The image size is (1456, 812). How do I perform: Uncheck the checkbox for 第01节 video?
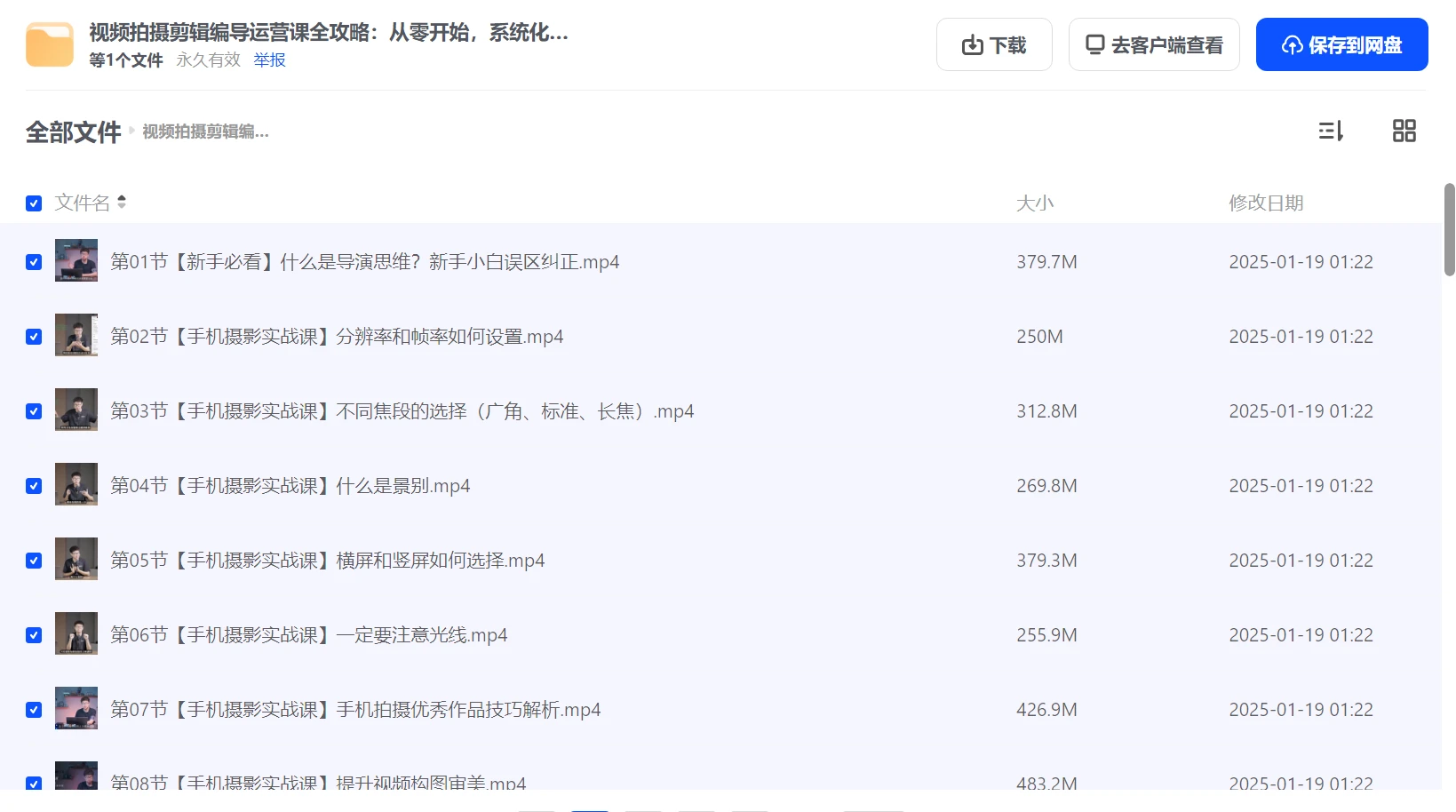coord(34,262)
